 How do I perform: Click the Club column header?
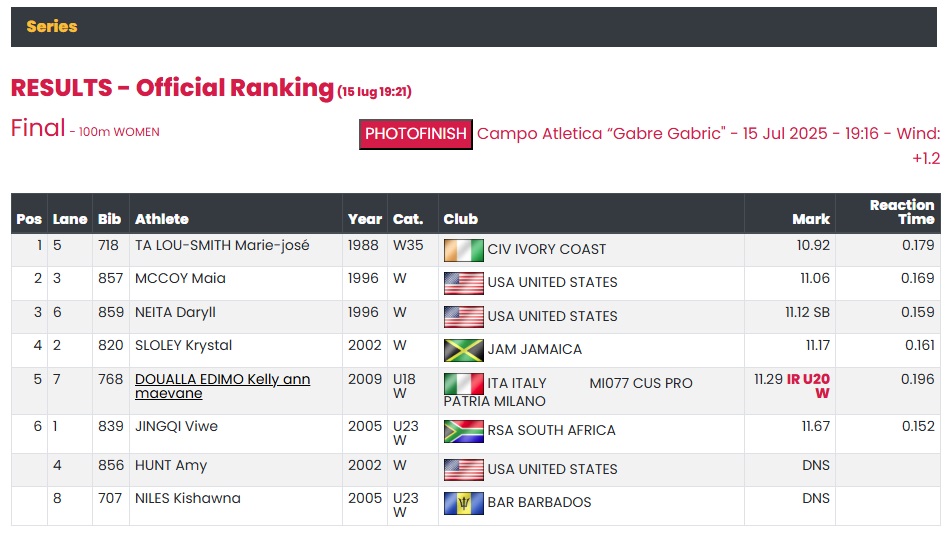[x=460, y=219]
